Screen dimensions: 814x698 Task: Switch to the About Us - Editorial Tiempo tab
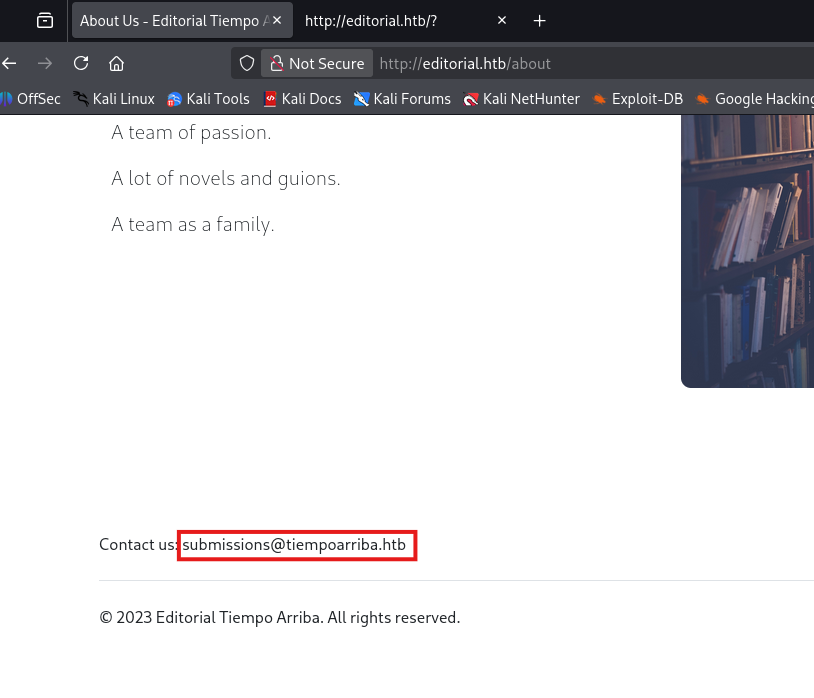170,20
